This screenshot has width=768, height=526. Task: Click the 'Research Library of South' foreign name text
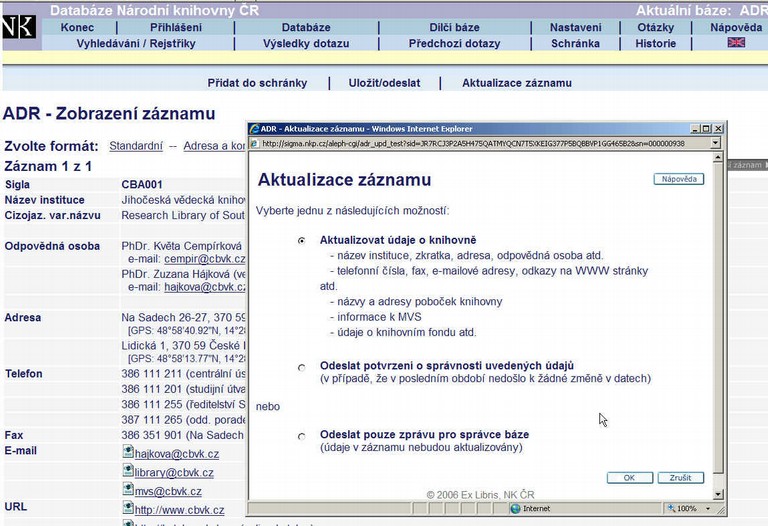tap(183, 215)
